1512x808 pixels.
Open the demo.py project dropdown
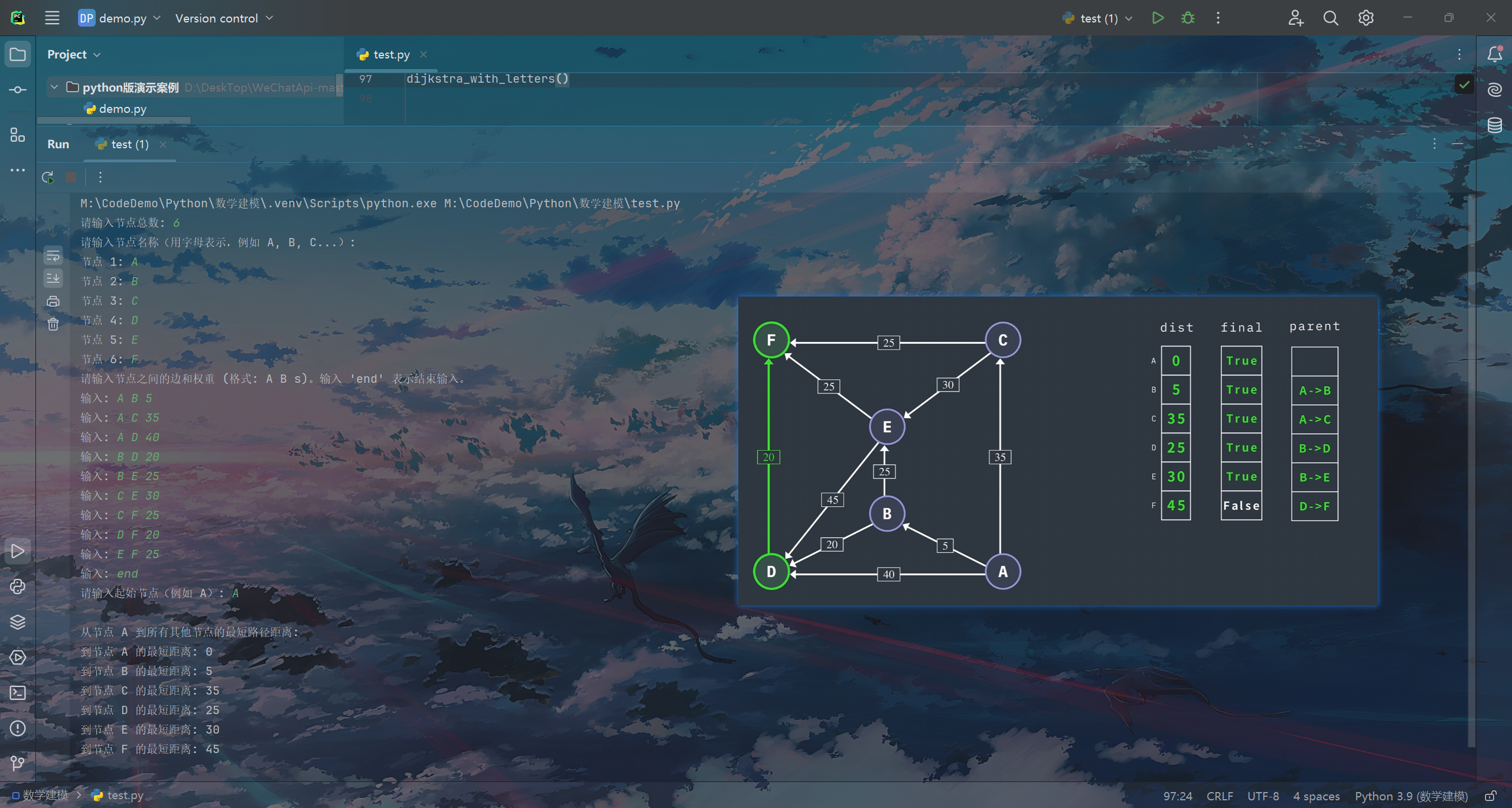[119, 18]
